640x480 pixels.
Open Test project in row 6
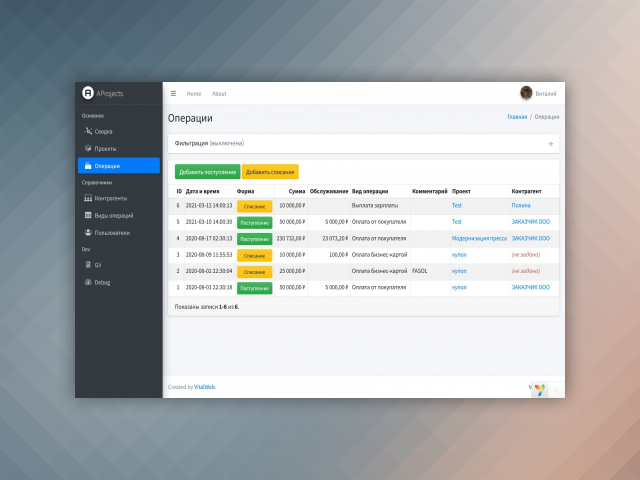[457, 205]
